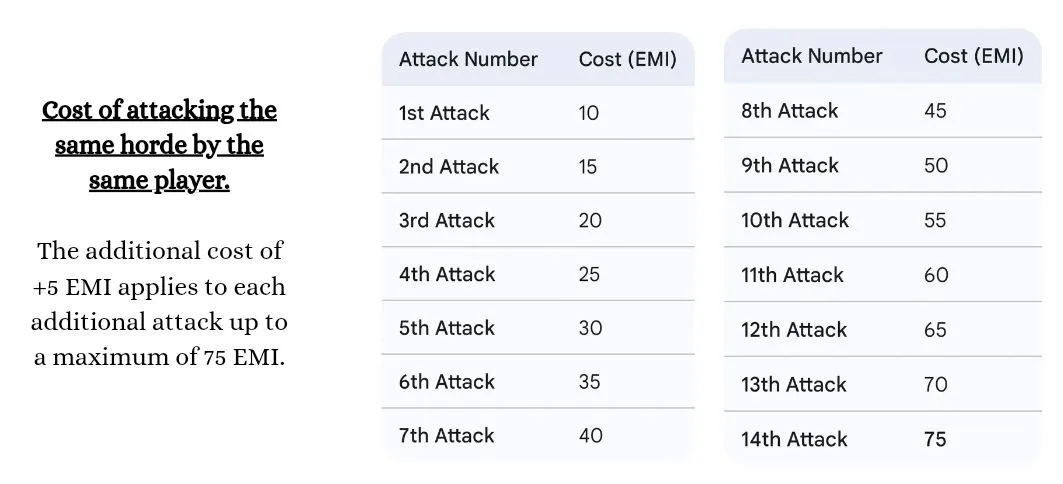Click the right table's Cost (EMI) header
Viewport: 1063px width, 484px height.
tap(973, 56)
